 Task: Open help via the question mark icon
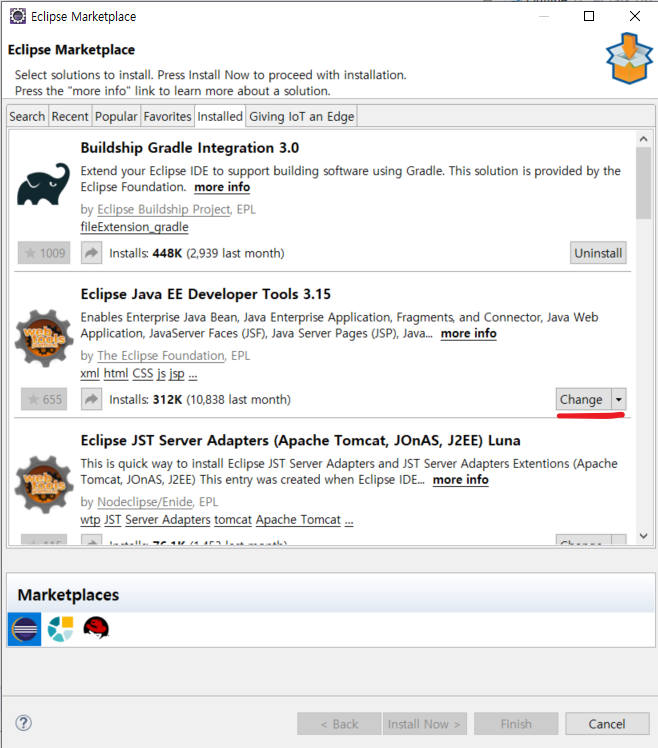[23, 723]
